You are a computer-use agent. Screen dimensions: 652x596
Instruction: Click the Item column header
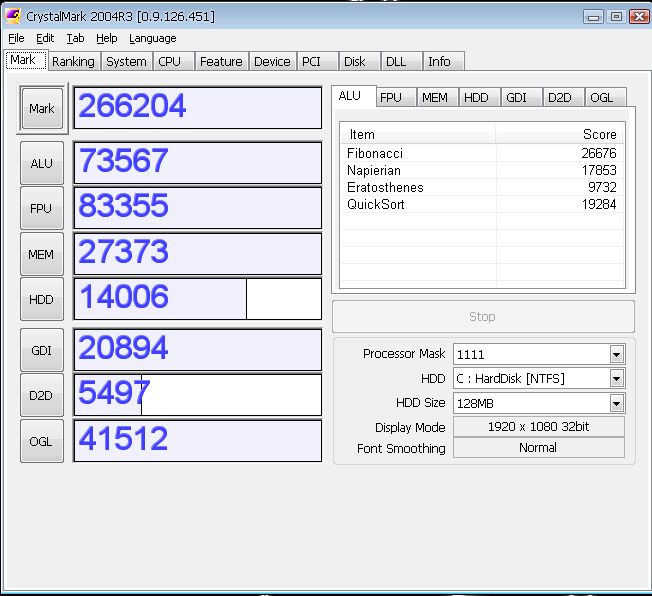pos(418,134)
